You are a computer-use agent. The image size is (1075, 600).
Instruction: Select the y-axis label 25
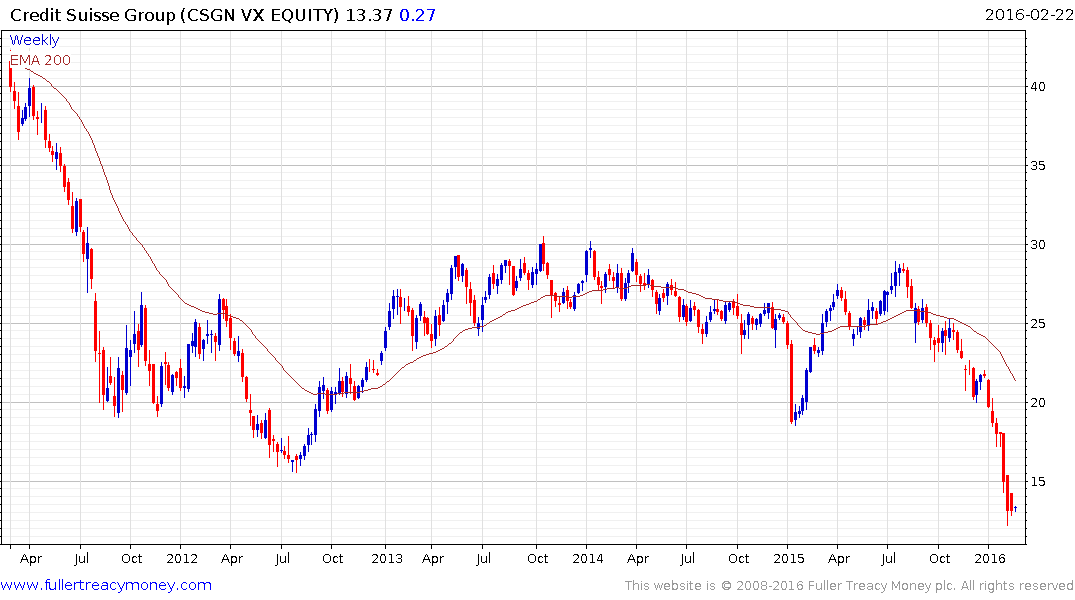[1037, 324]
